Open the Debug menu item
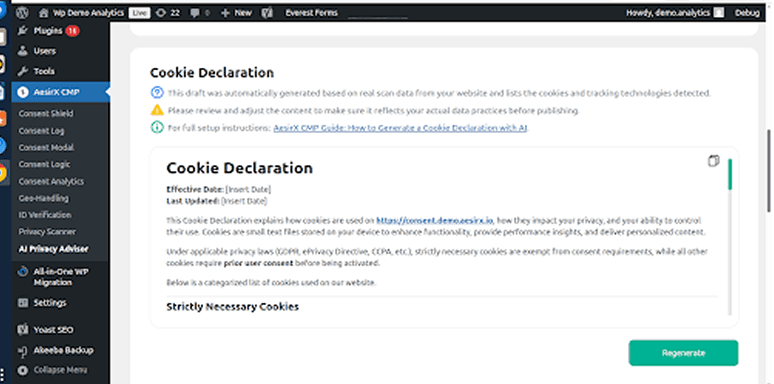Image resolution: width=774 pixels, height=384 pixels. 747,13
